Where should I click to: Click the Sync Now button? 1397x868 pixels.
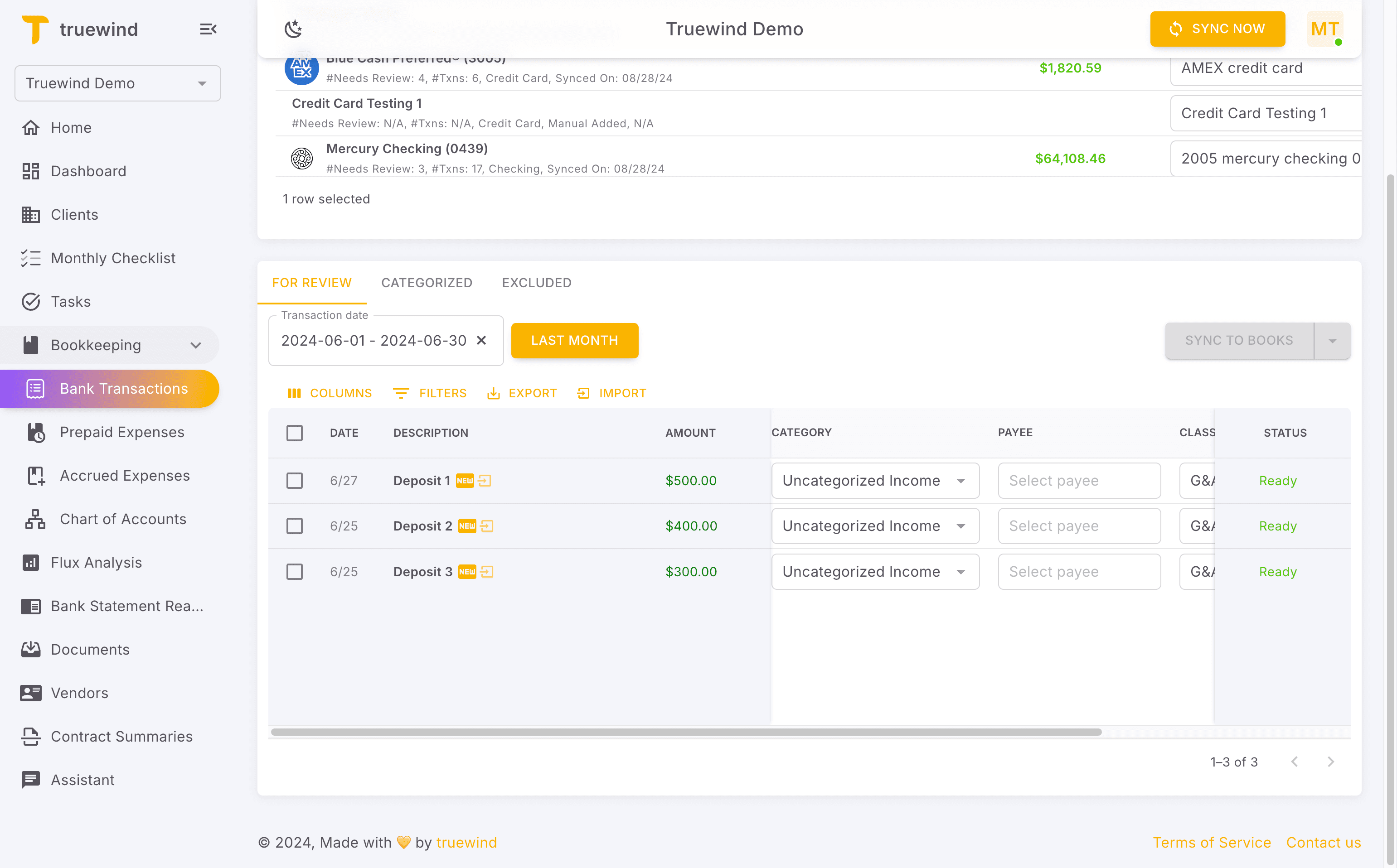[1217, 29]
